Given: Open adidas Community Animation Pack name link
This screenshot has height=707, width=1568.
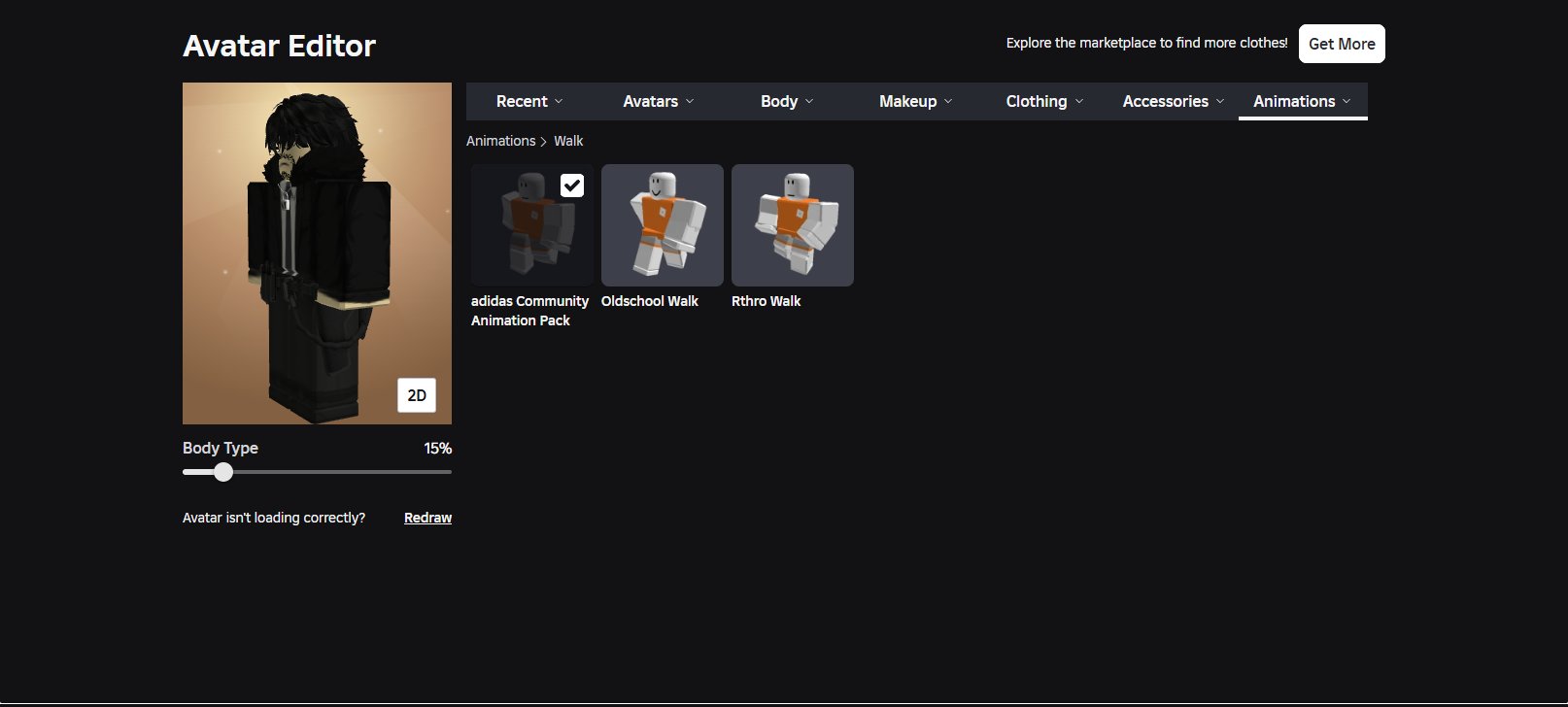Looking at the screenshot, I should (529, 311).
